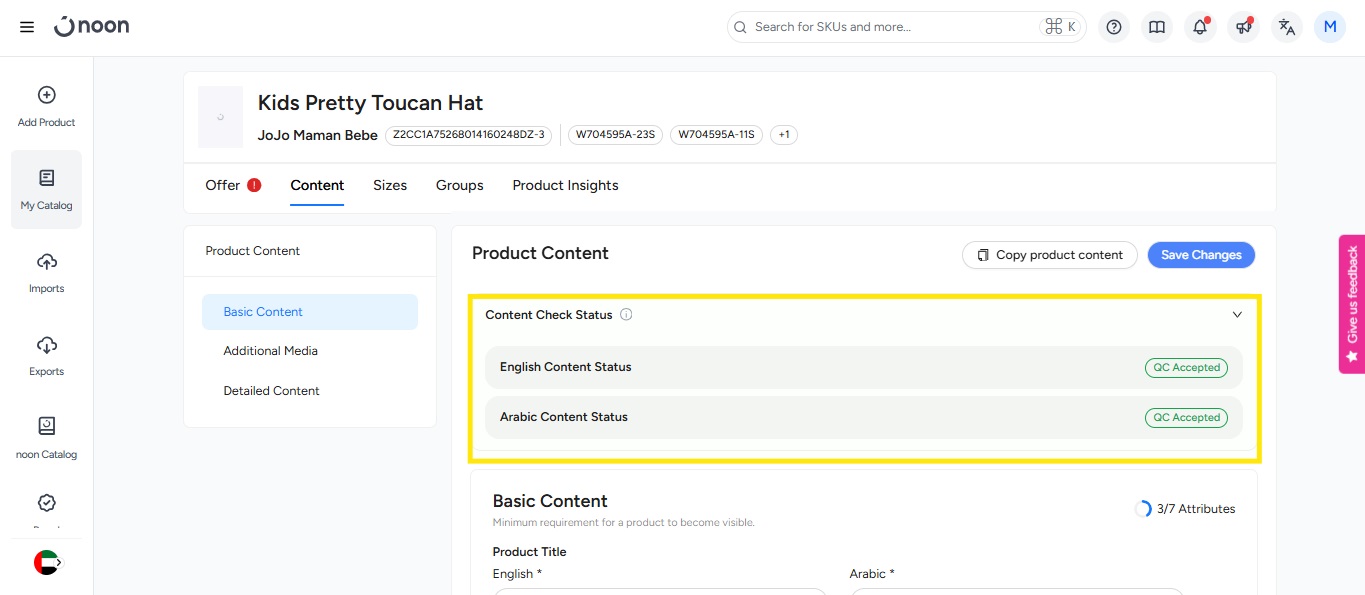Click the Save Changes button

tap(1201, 255)
